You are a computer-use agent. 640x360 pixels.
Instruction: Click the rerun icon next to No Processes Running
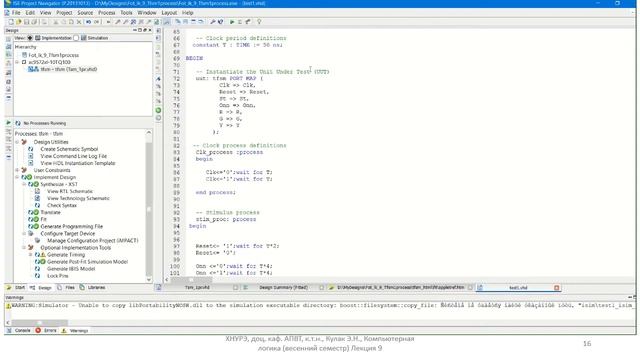(x=18, y=123)
